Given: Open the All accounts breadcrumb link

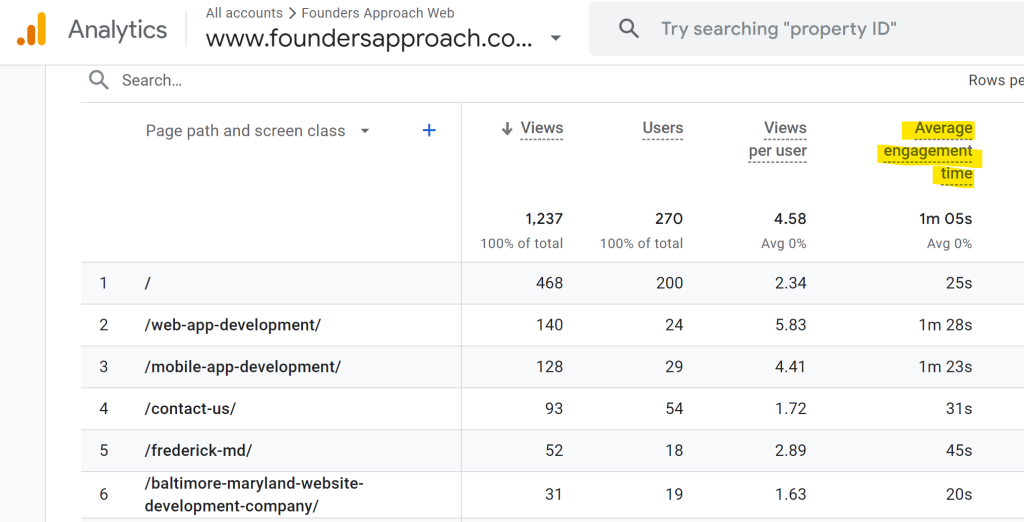Looking at the screenshot, I should pyautogui.click(x=244, y=13).
